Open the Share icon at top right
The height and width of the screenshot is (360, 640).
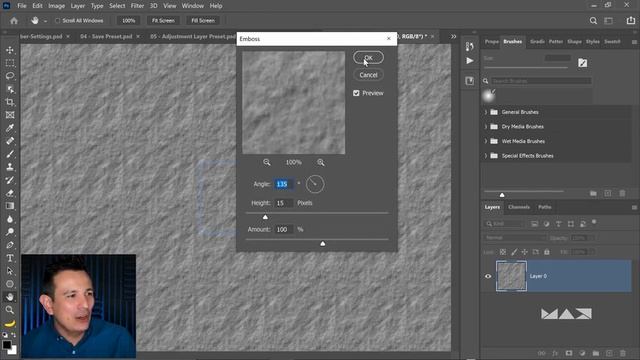(631, 20)
